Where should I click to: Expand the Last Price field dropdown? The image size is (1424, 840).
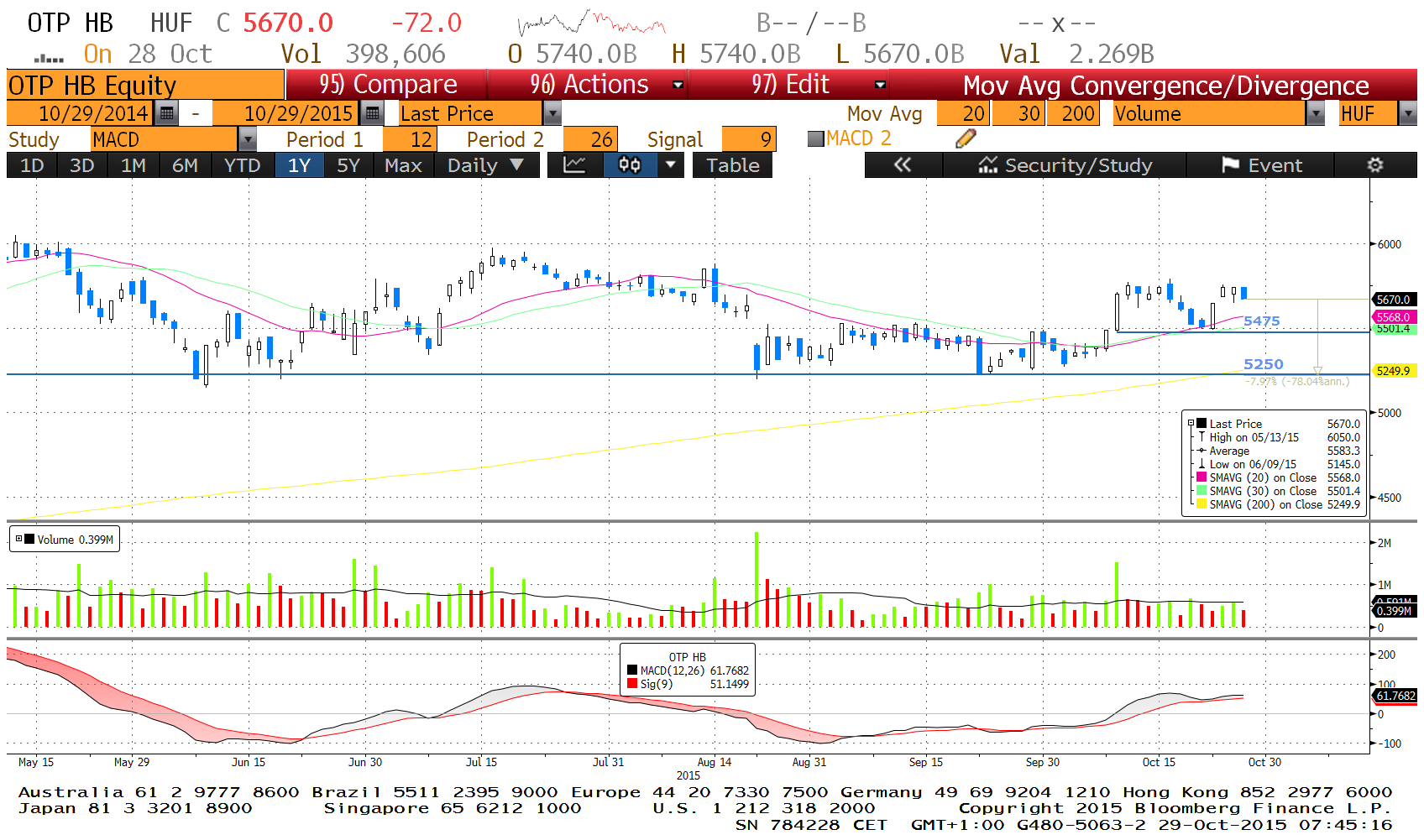(x=552, y=113)
